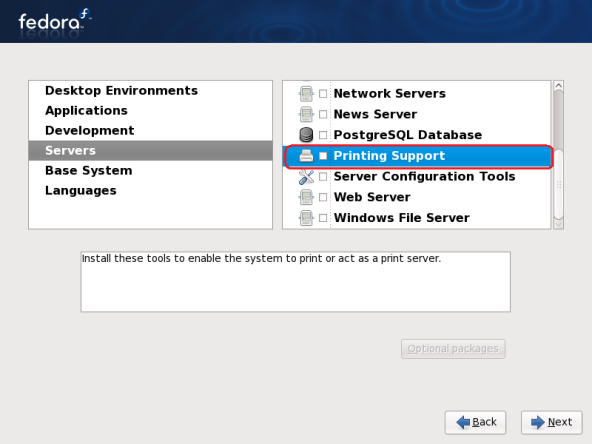This screenshot has height=444, width=592.
Task: Click the package list scroll-down arrow
Action: pos(558,224)
